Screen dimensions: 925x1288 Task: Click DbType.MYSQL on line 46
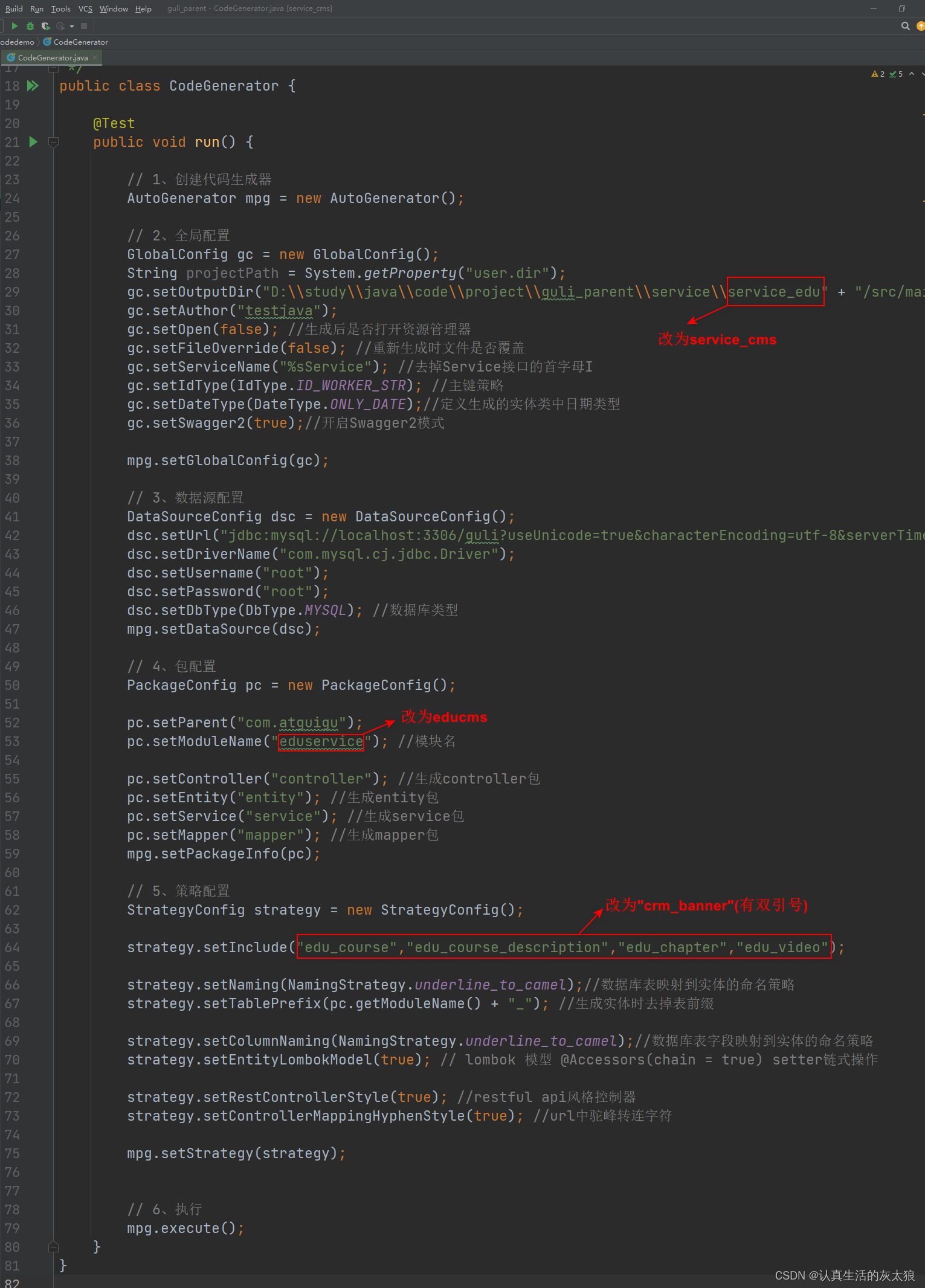click(296, 610)
